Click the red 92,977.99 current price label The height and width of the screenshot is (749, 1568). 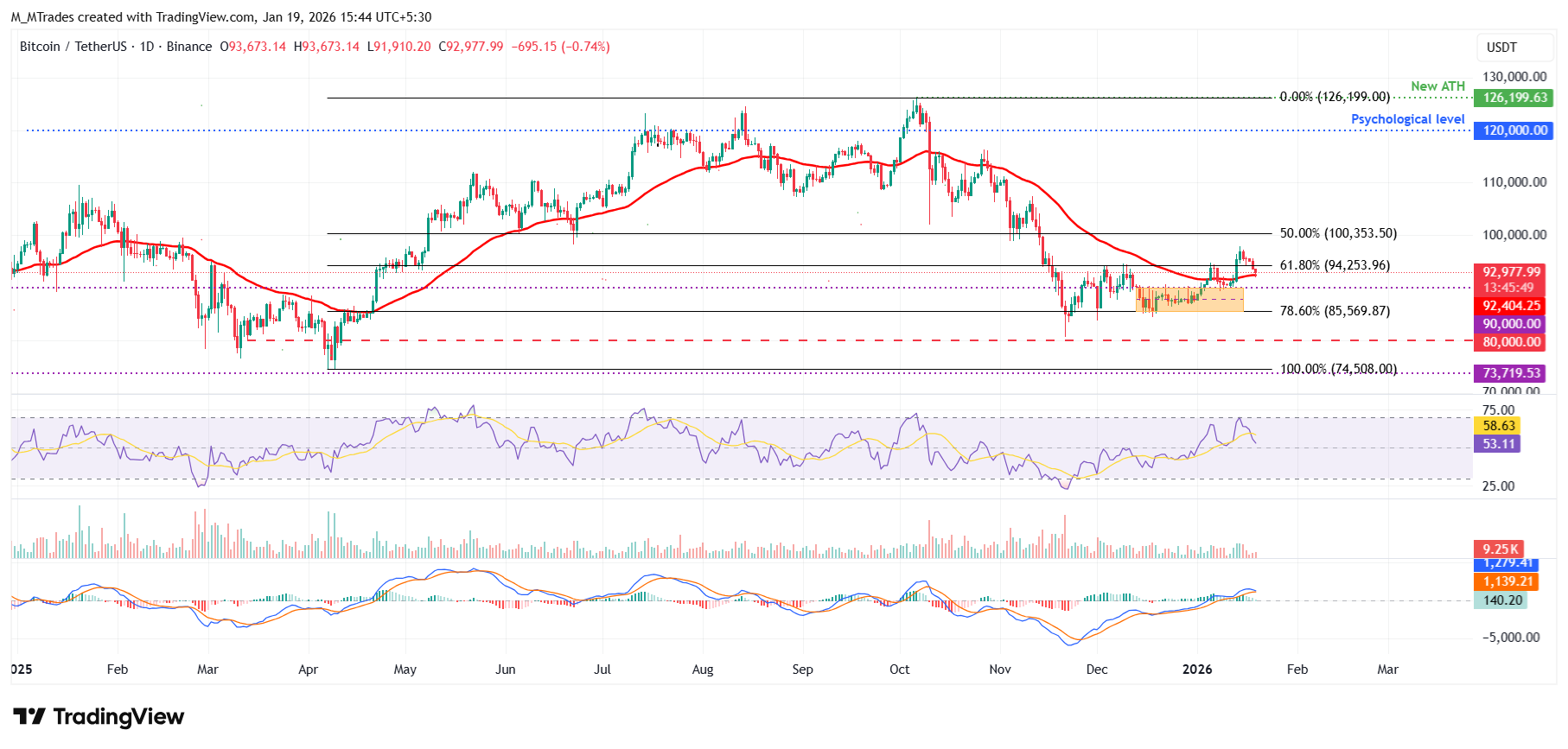click(1511, 272)
